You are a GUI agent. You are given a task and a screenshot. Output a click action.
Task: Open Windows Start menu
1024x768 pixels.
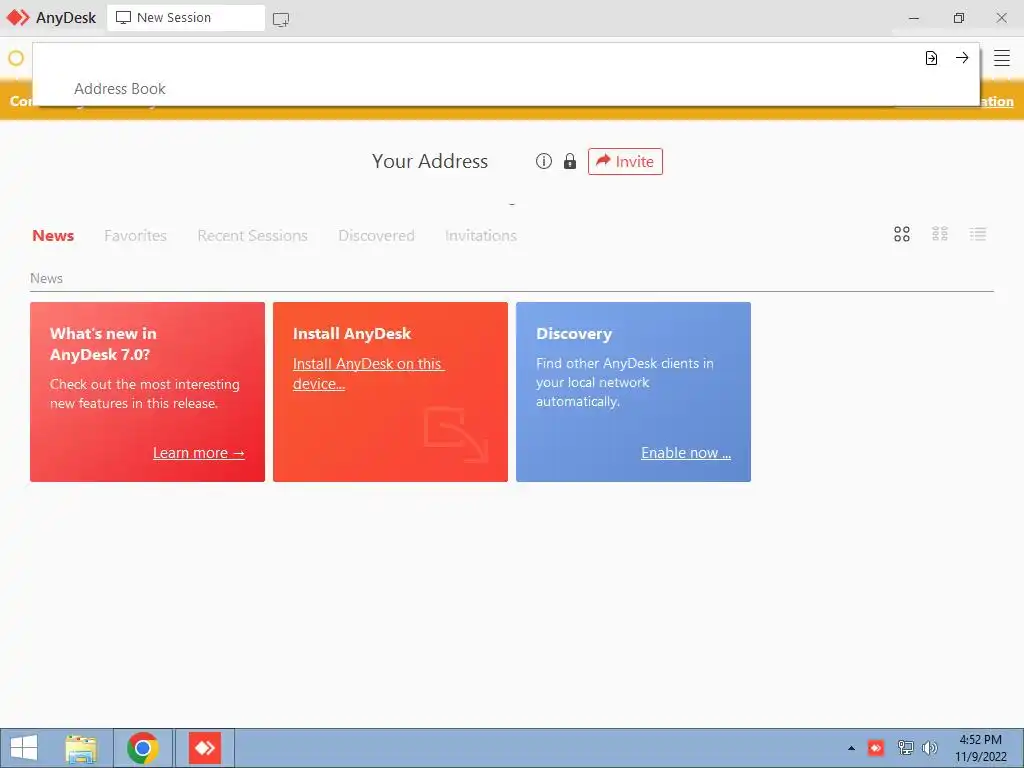click(24, 748)
